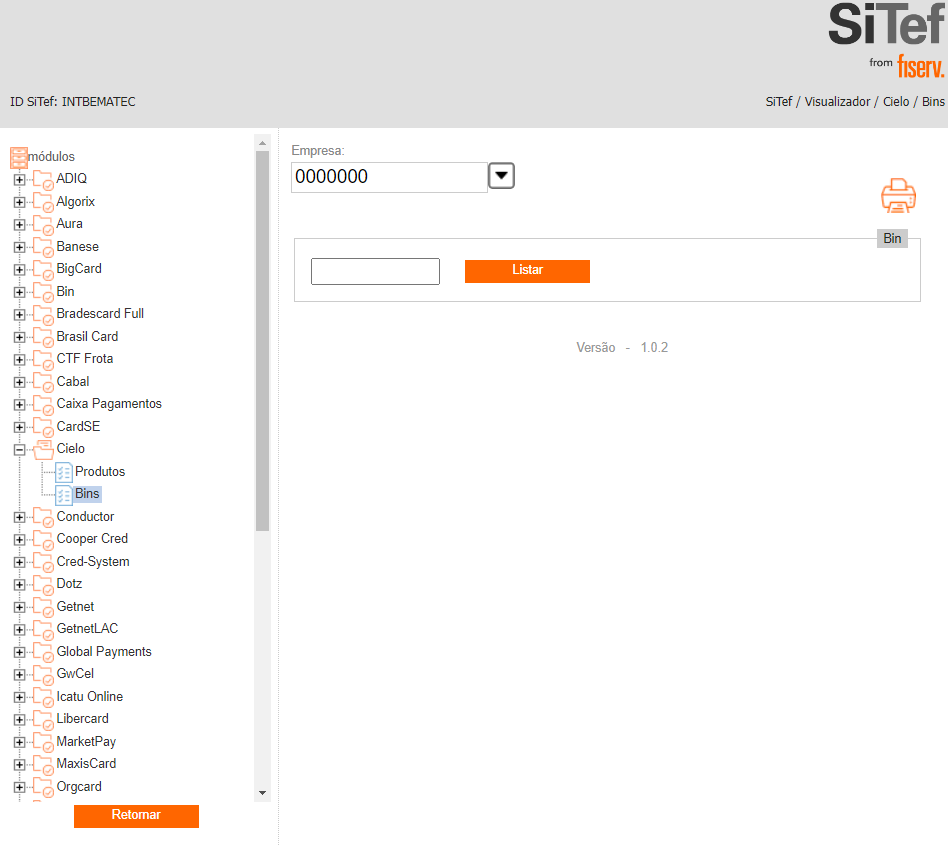The height and width of the screenshot is (846, 948).
Task: Click the tree scrollbar down arrow
Action: 262,793
